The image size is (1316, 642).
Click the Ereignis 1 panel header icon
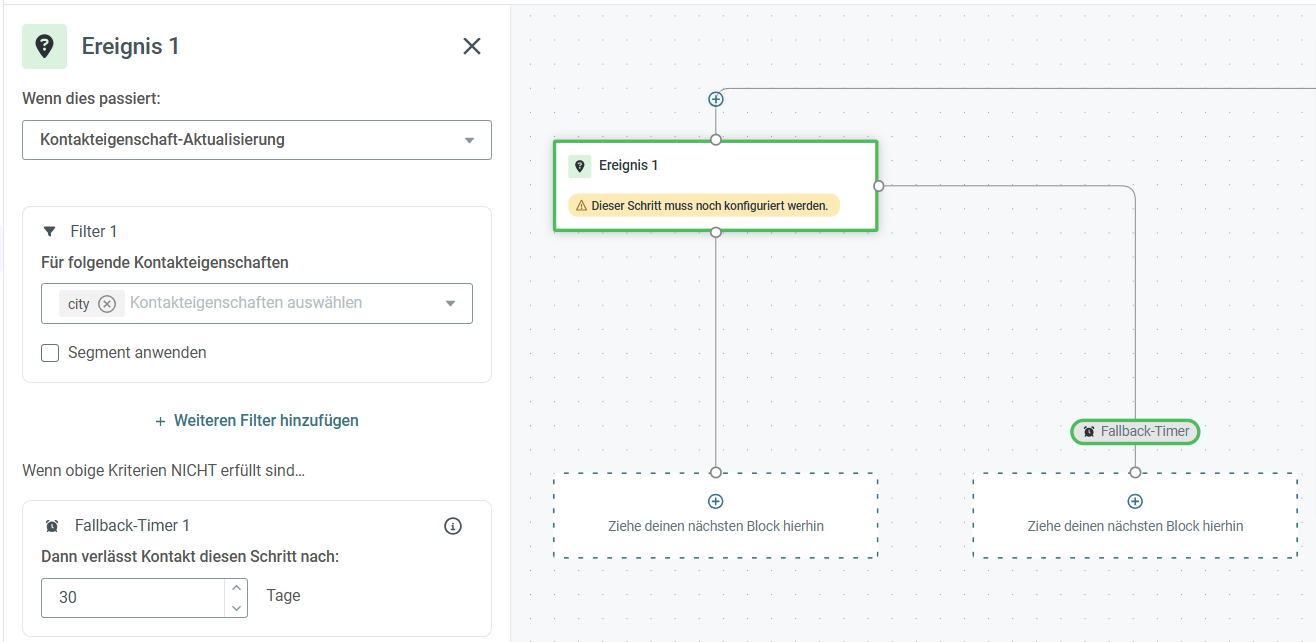point(44,46)
